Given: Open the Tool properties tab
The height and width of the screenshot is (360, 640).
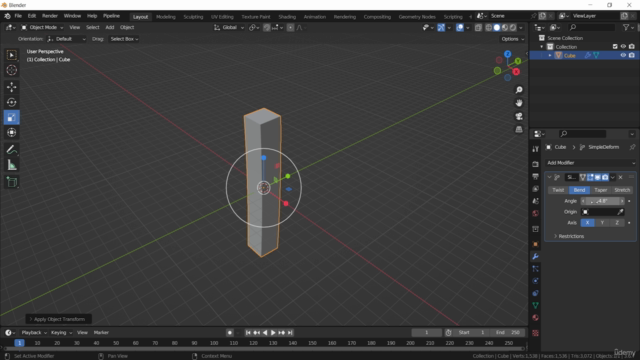Looking at the screenshot, I should pyautogui.click(x=536, y=149).
